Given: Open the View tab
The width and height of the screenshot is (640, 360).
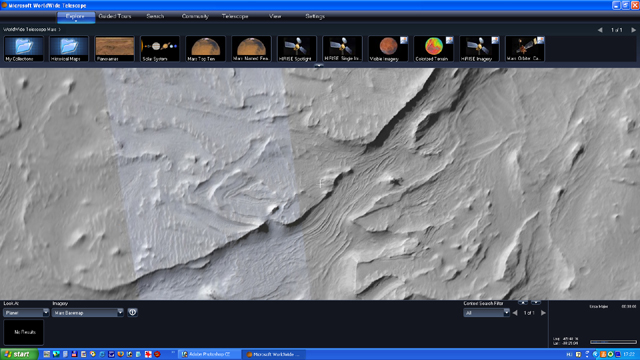Looking at the screenshot, I should [x=275, y=16].
